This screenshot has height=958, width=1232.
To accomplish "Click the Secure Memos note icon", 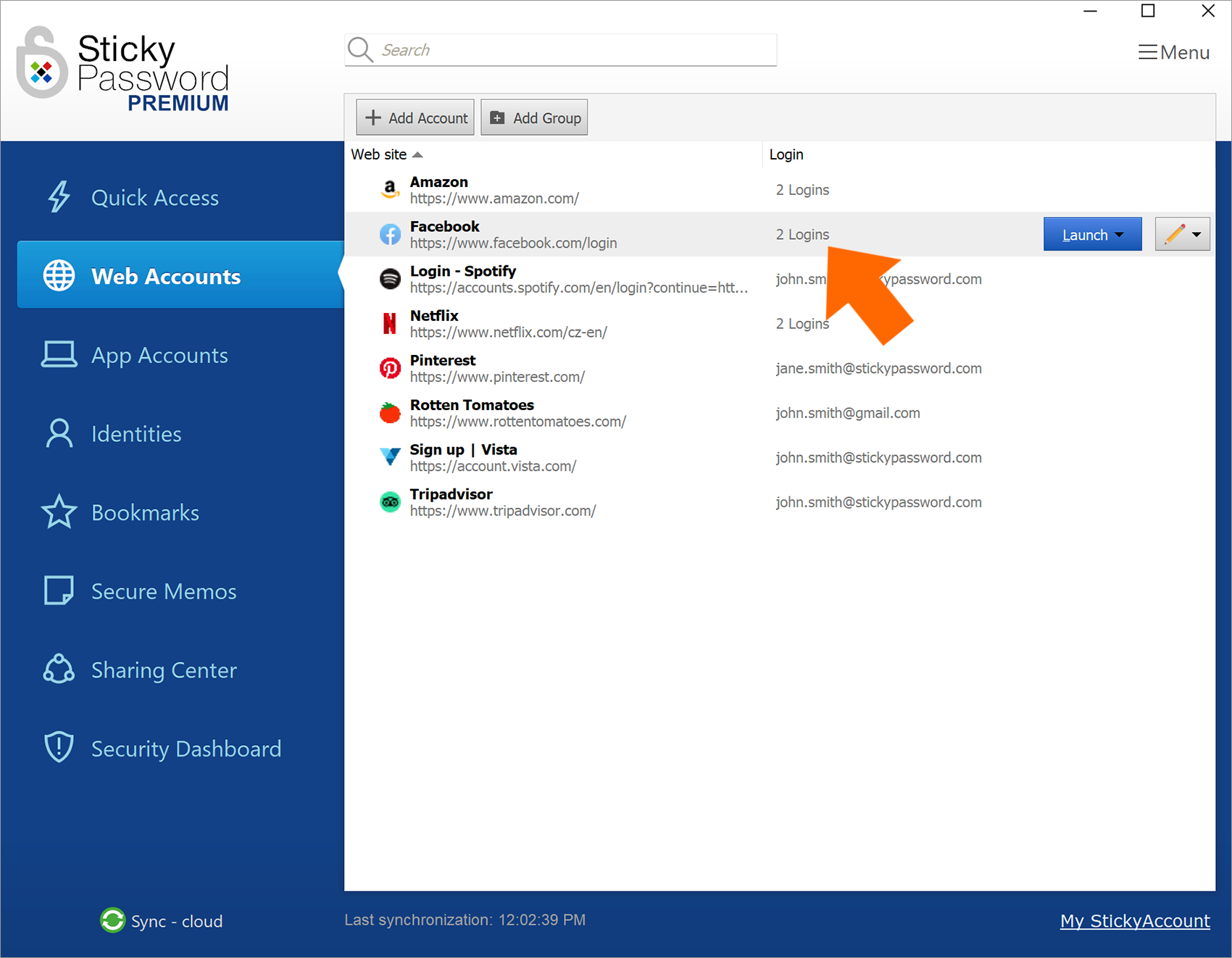I will pyautogui.click(x=59, y=591).
